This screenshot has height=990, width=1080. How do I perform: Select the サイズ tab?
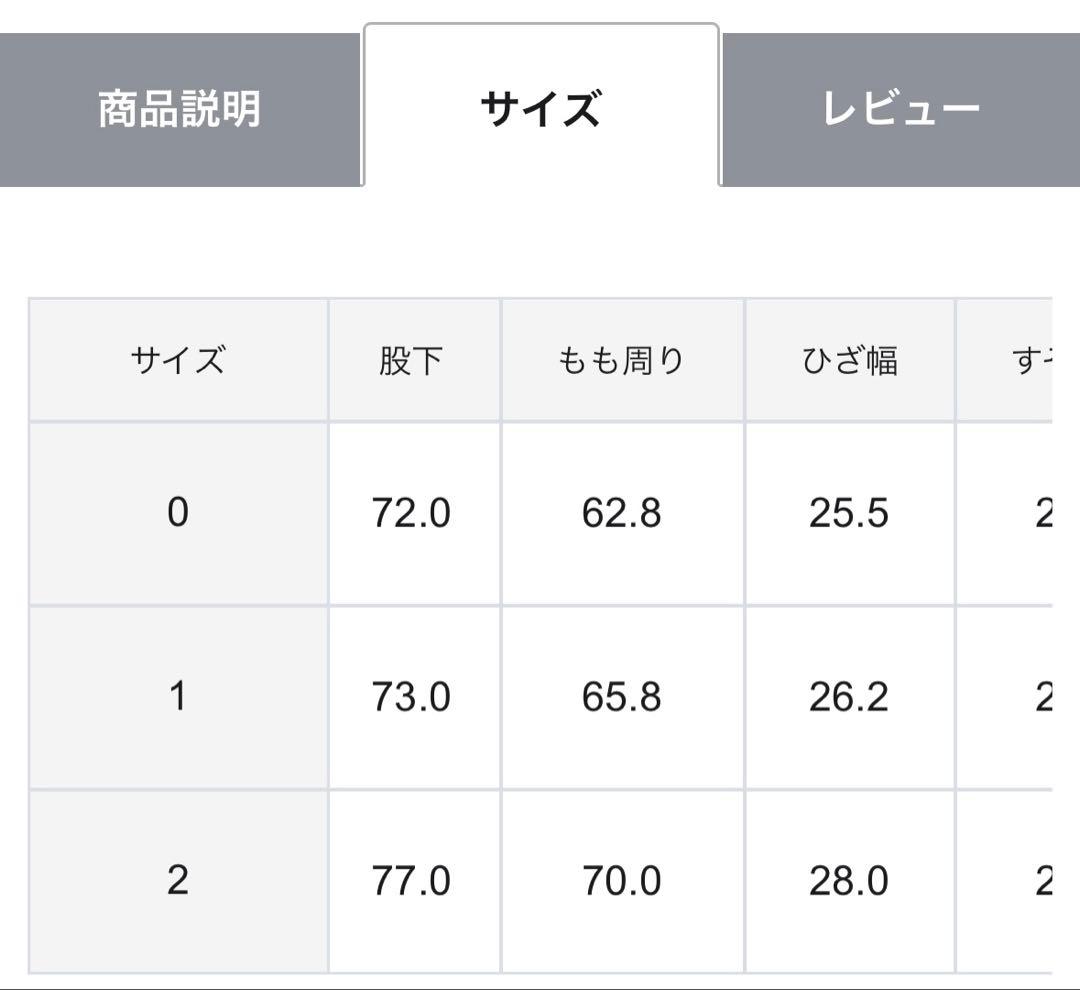pyautogui.click(x=540, y=109)
